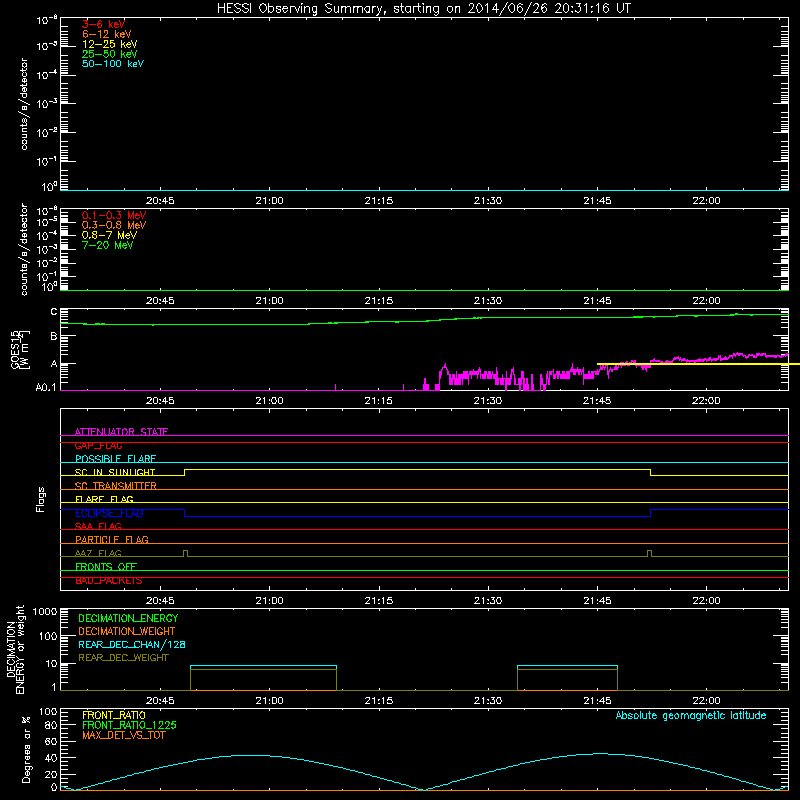The height and width of the screenshot is (800, 800).
Task: Click the PARTICLE_FLAG label
Action: [x=112, y=539]
